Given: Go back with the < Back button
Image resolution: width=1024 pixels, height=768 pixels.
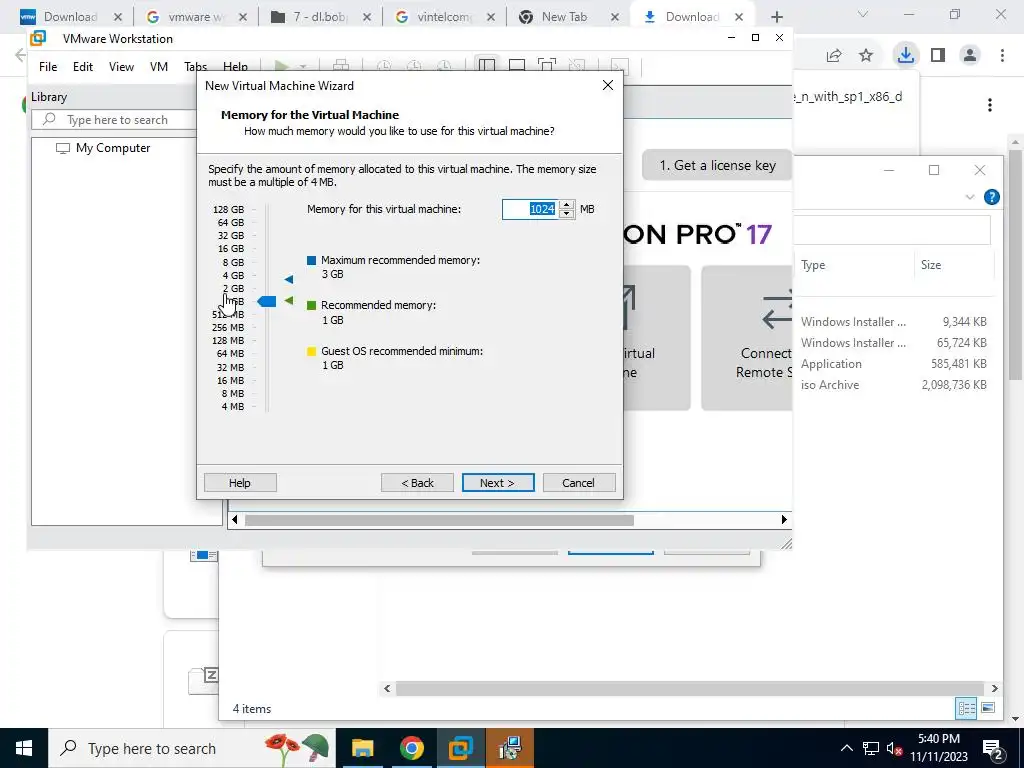Looking at the screenshot, I should click(x=417, y=483).
